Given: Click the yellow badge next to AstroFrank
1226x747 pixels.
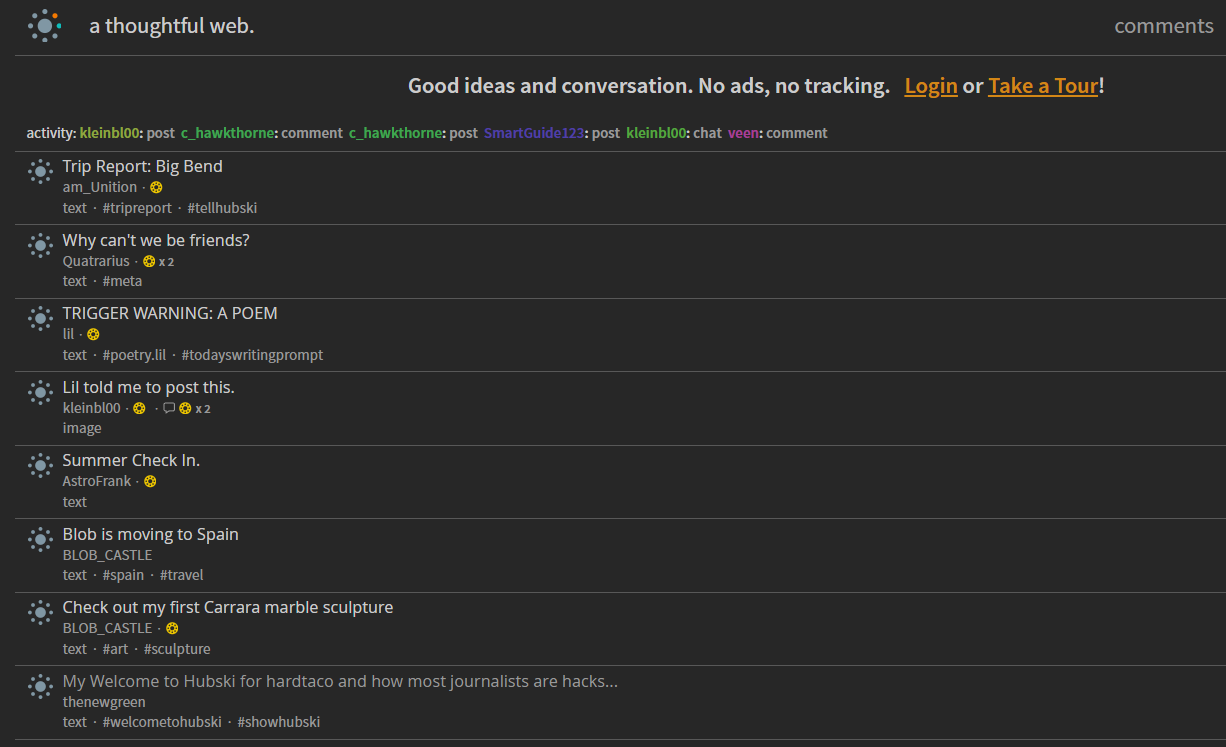Looking at the screenshot, I should click(x=150, y=481).
